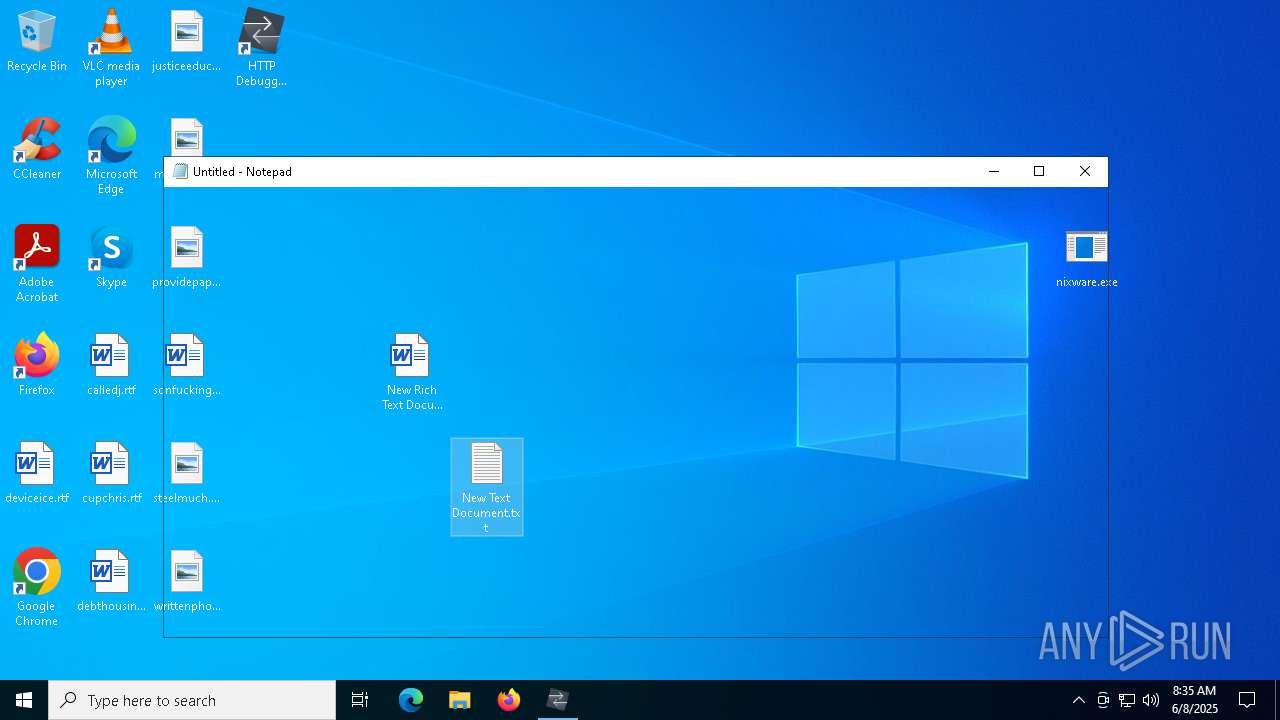Show hidden system tray icons
Screen dimensions: 1280x720
tap(1078, 700)
